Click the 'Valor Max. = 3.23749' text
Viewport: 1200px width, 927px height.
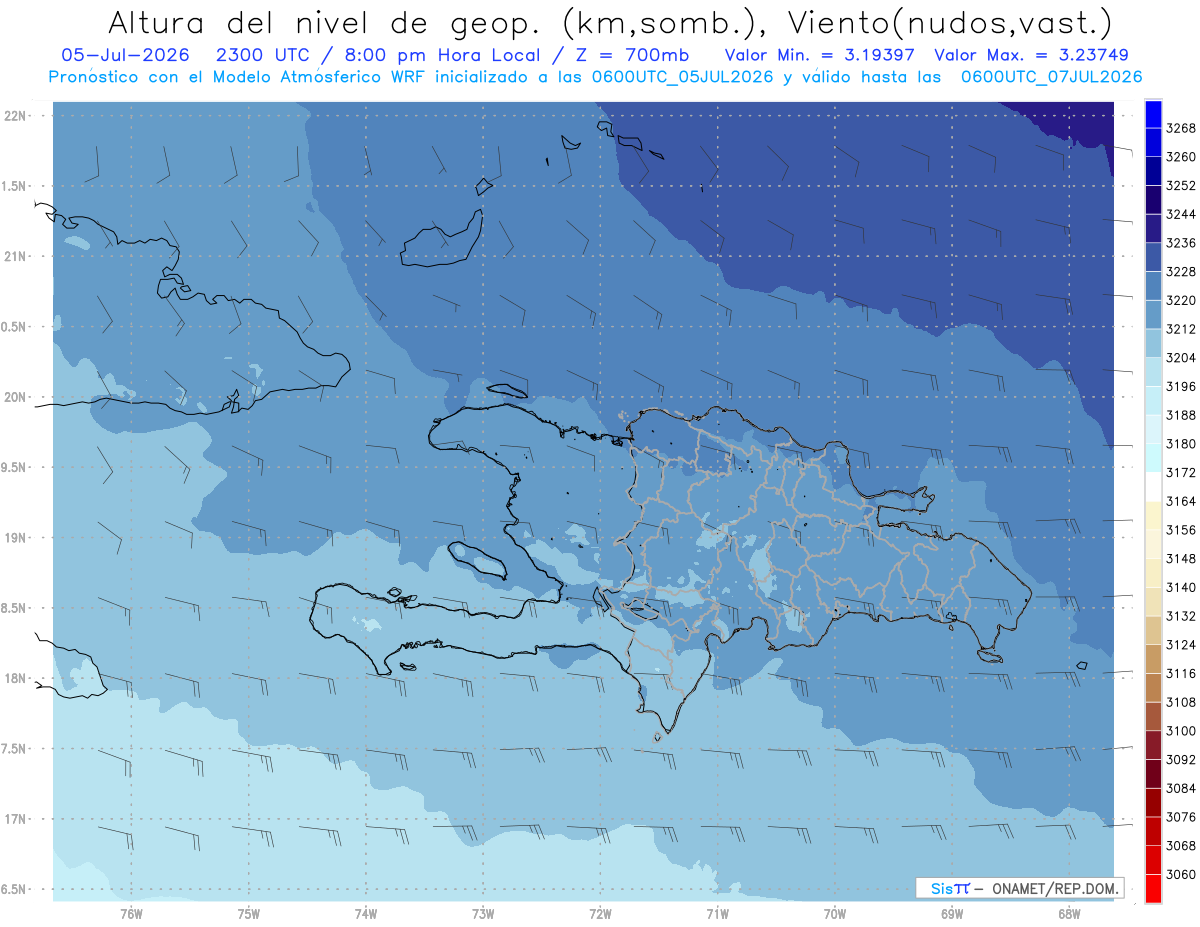click(1031, 55)
